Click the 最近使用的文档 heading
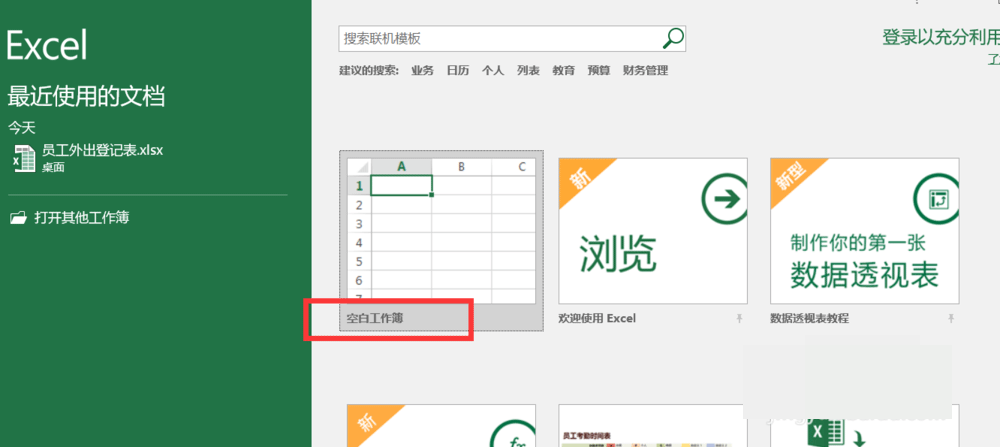Image resolution: width=1000 pixels, height=447 pixels. [x=86, y=97]
